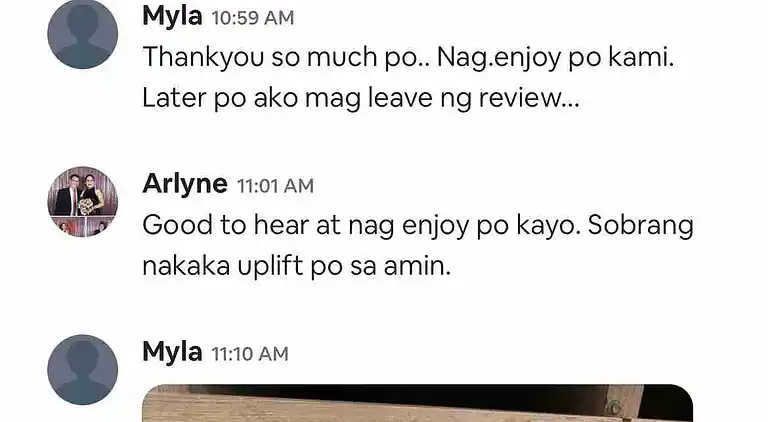Click the word 'review...' in Myla's message
This screenshot has width=768, height=422.
click(529, 97)
